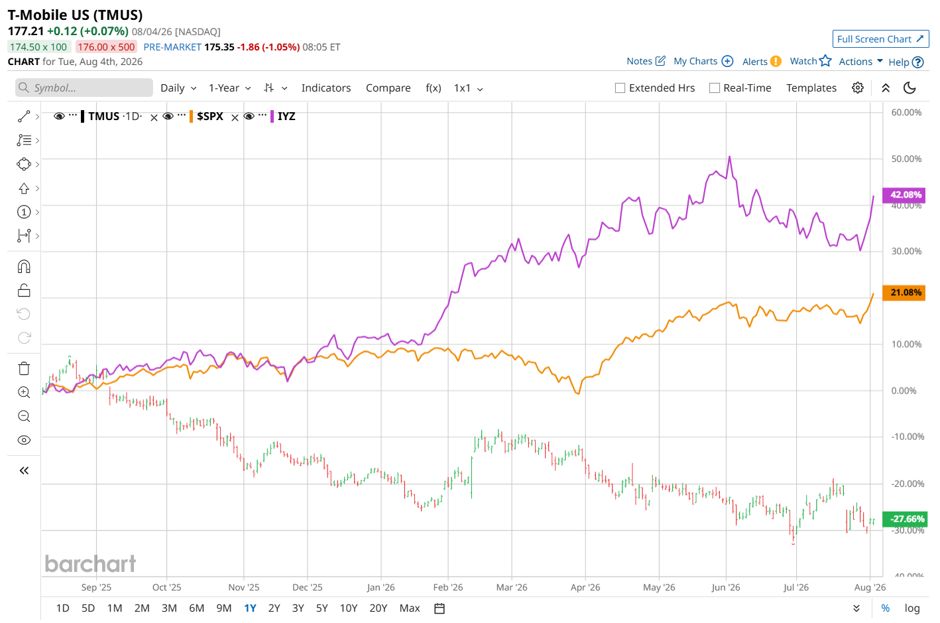Enable Extended Hrs checkbox
Viewport: 940px width, 623px height.
pyautogui.click(x=620, y=88)
